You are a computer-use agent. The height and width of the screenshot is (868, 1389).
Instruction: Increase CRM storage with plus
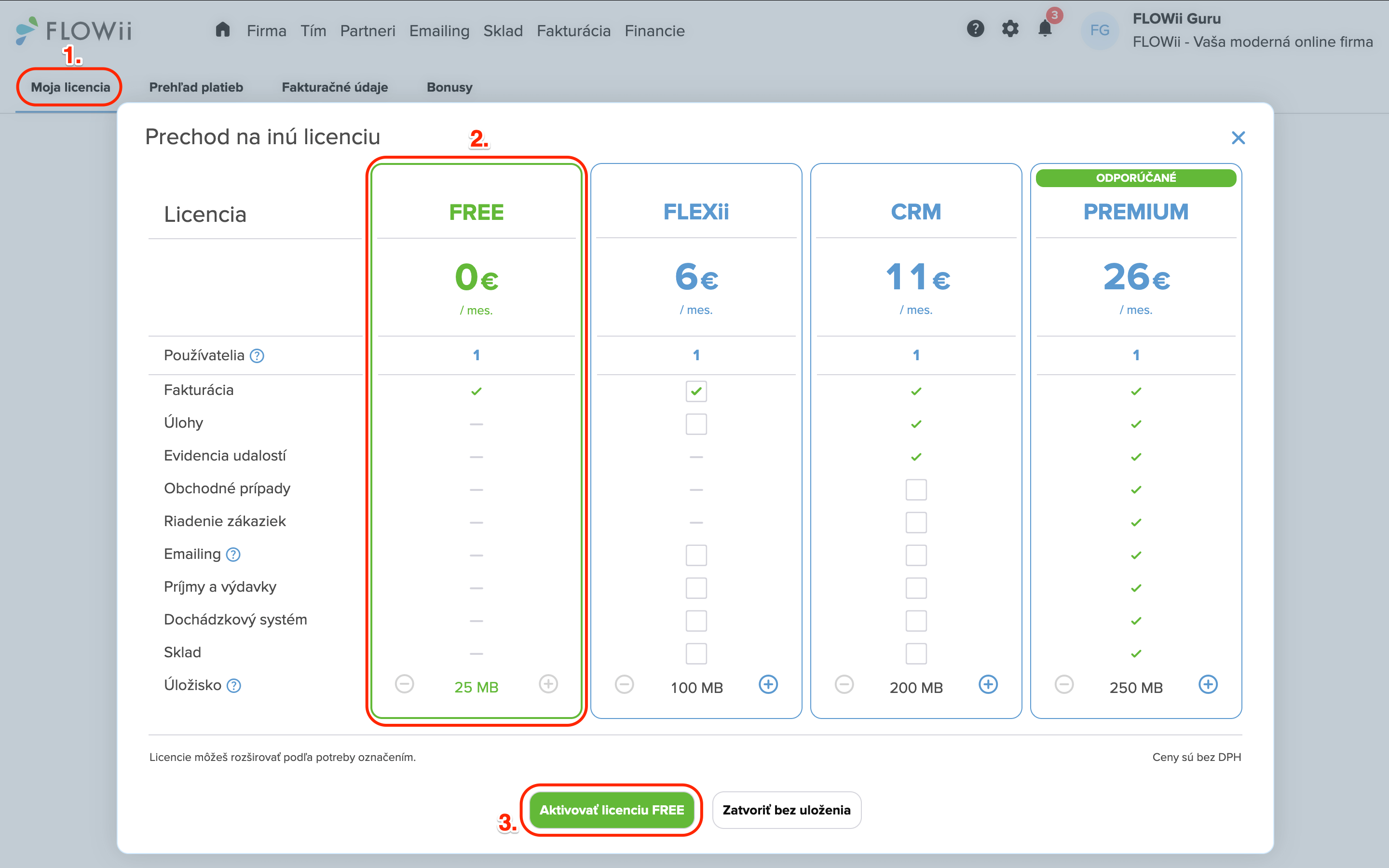click(x=988, y=684)
